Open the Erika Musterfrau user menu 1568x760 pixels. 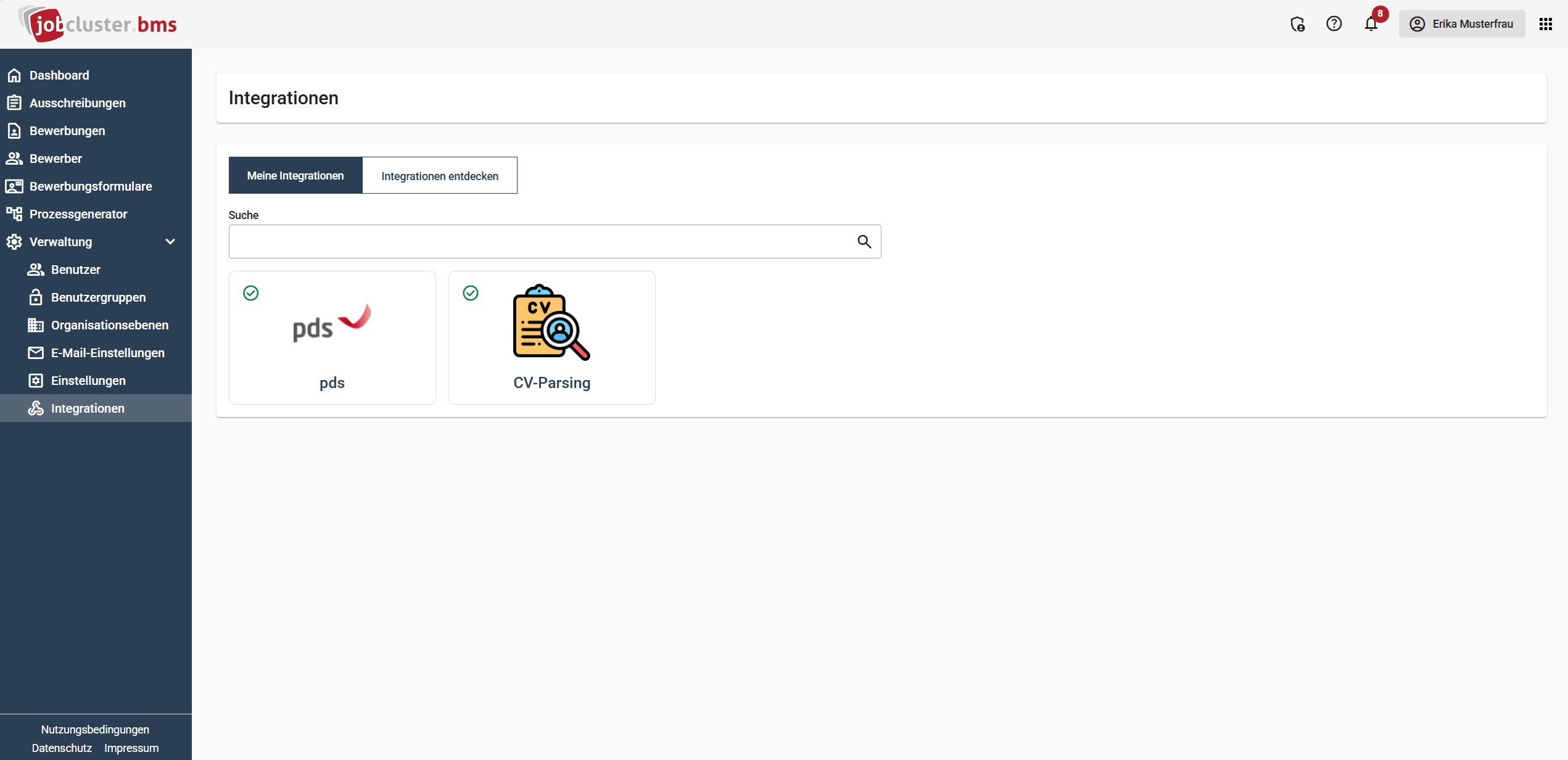(x=1461, y=24)
